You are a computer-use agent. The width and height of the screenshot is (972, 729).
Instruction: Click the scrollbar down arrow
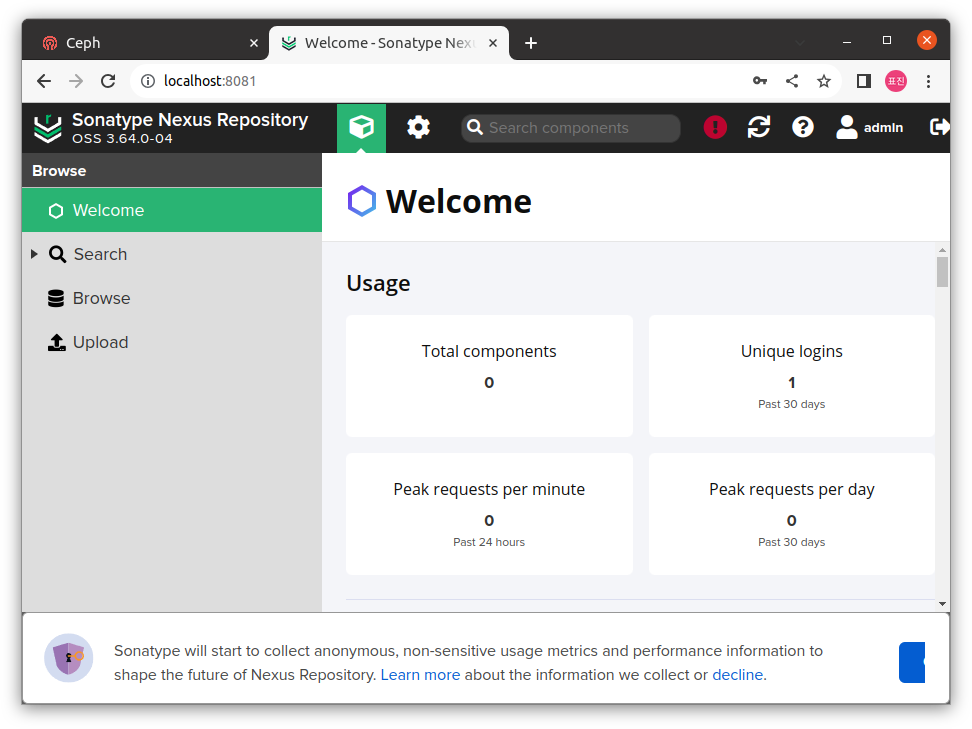[942, 604]
